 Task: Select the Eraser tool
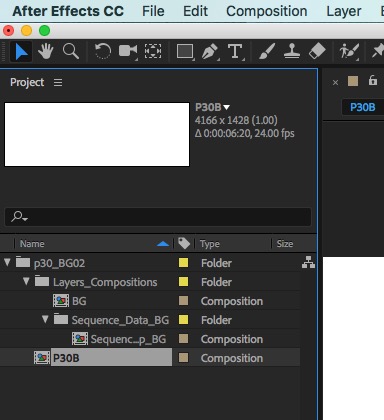coord(317,52)
